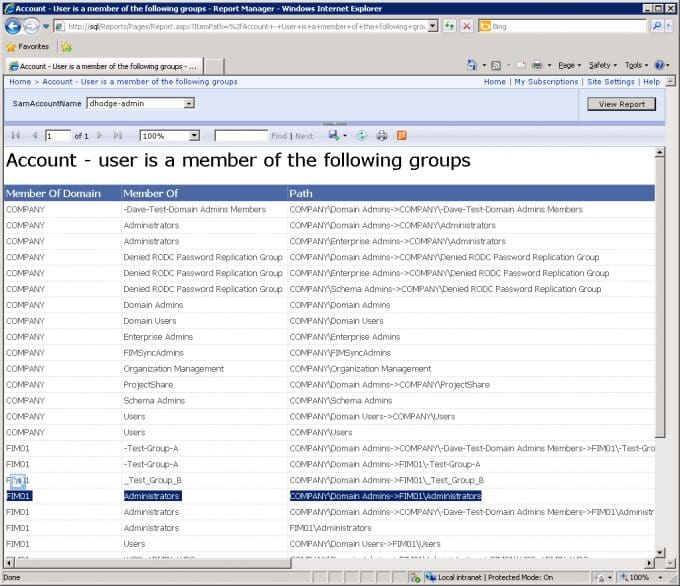Refresh the page using the address bar icon
This screenshot has height=586, width=680.
(450, 26)
